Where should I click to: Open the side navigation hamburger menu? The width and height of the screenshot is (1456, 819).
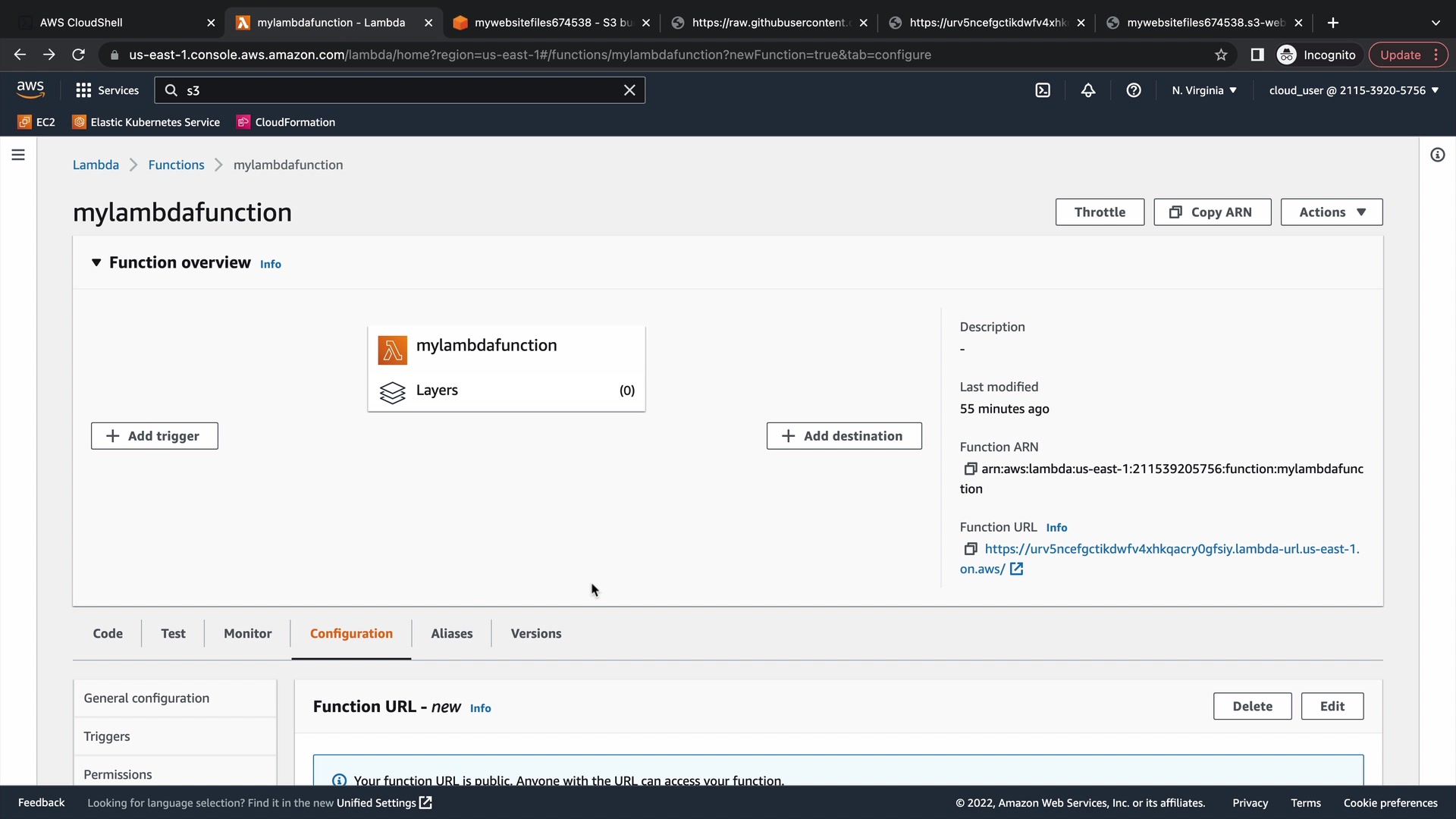[x=18, y=155]
